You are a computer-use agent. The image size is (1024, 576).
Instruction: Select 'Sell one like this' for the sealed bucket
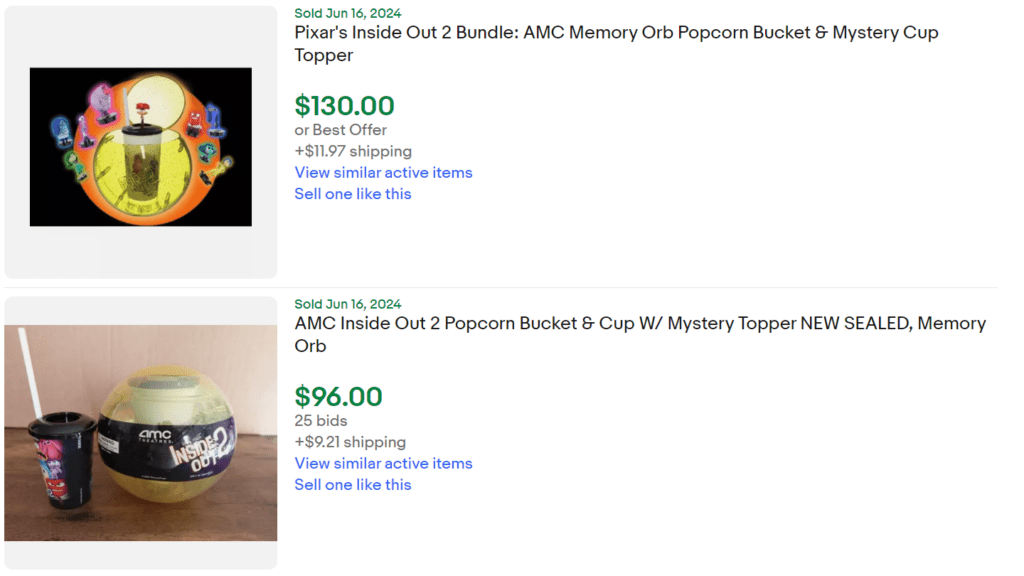click(352, 484)
